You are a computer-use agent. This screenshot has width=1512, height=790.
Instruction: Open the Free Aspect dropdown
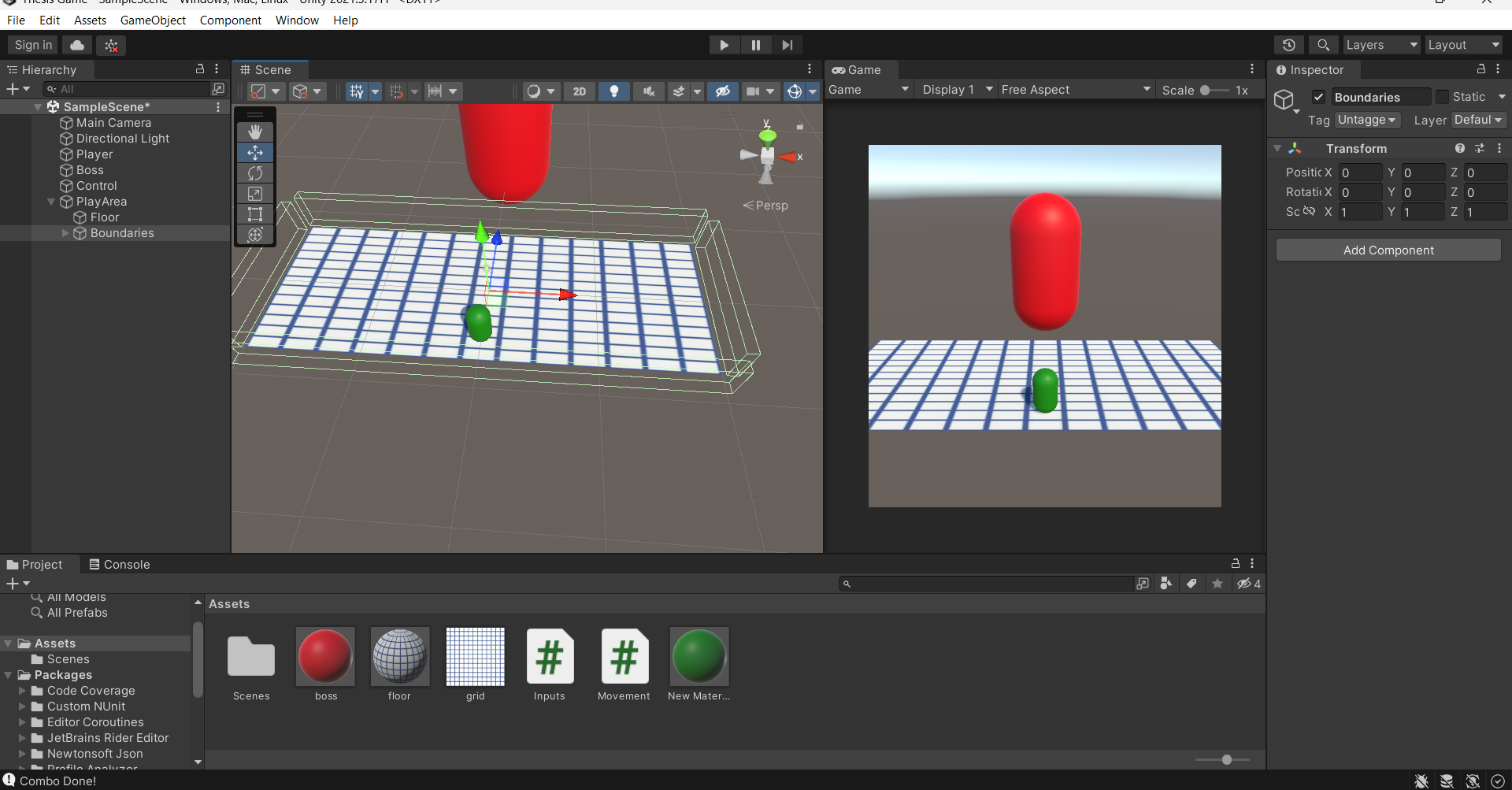pyautogui.click(x=1075, y=90)
